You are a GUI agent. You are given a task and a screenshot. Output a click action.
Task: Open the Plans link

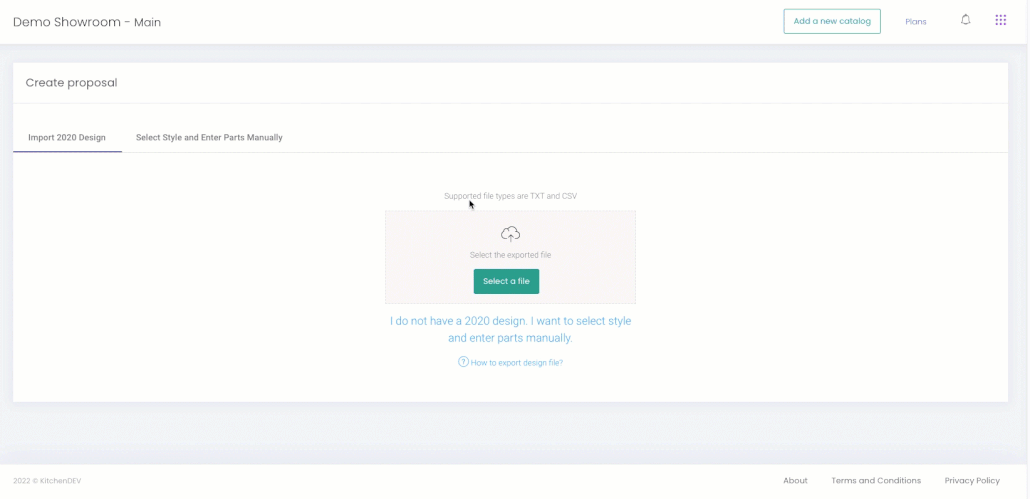916,22
